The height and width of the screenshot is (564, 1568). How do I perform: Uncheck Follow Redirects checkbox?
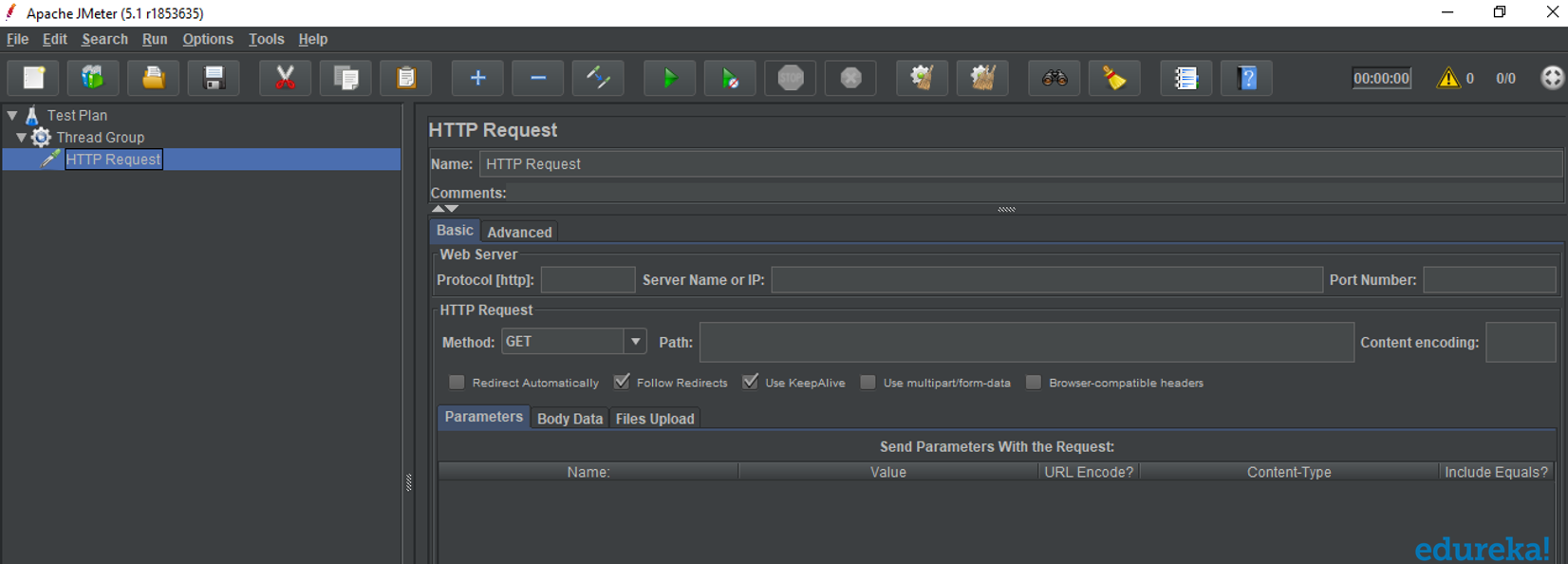622,382
